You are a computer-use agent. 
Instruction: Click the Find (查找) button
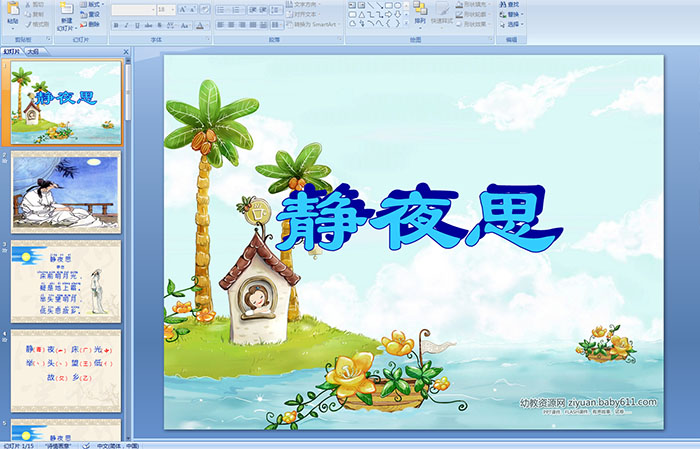tap(509, 4)
